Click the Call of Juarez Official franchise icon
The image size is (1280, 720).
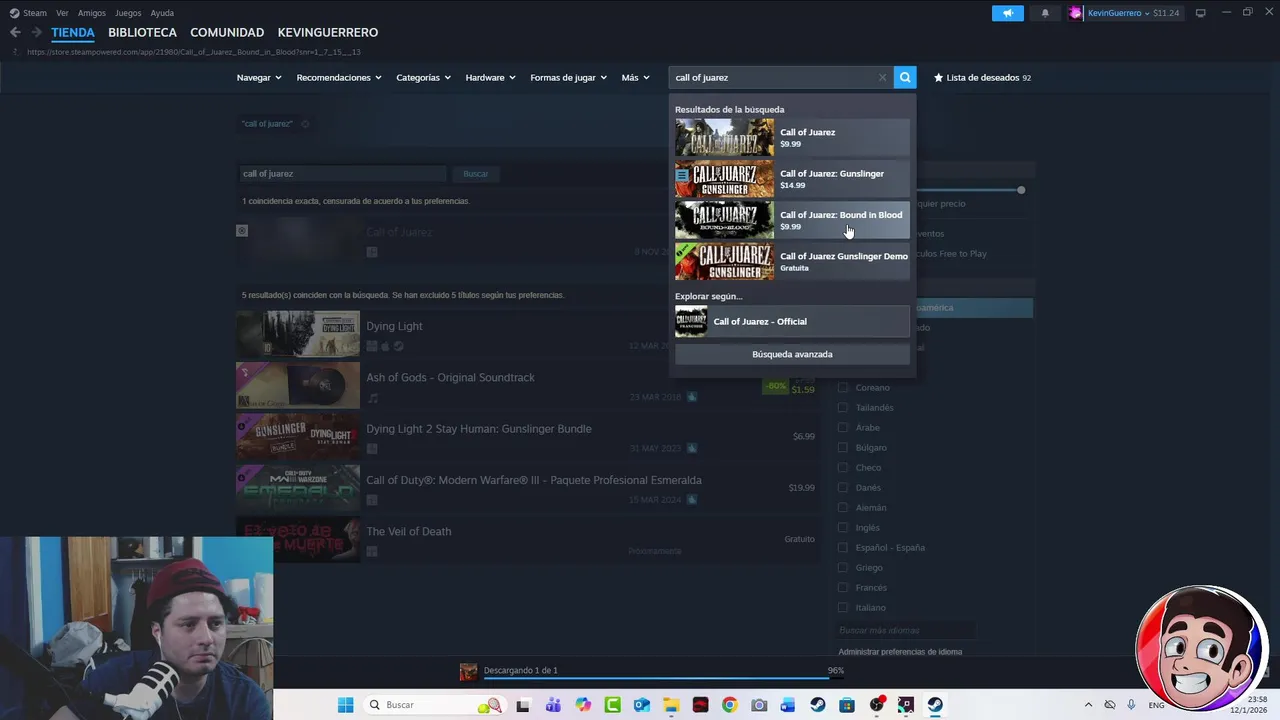pos(691,321)
